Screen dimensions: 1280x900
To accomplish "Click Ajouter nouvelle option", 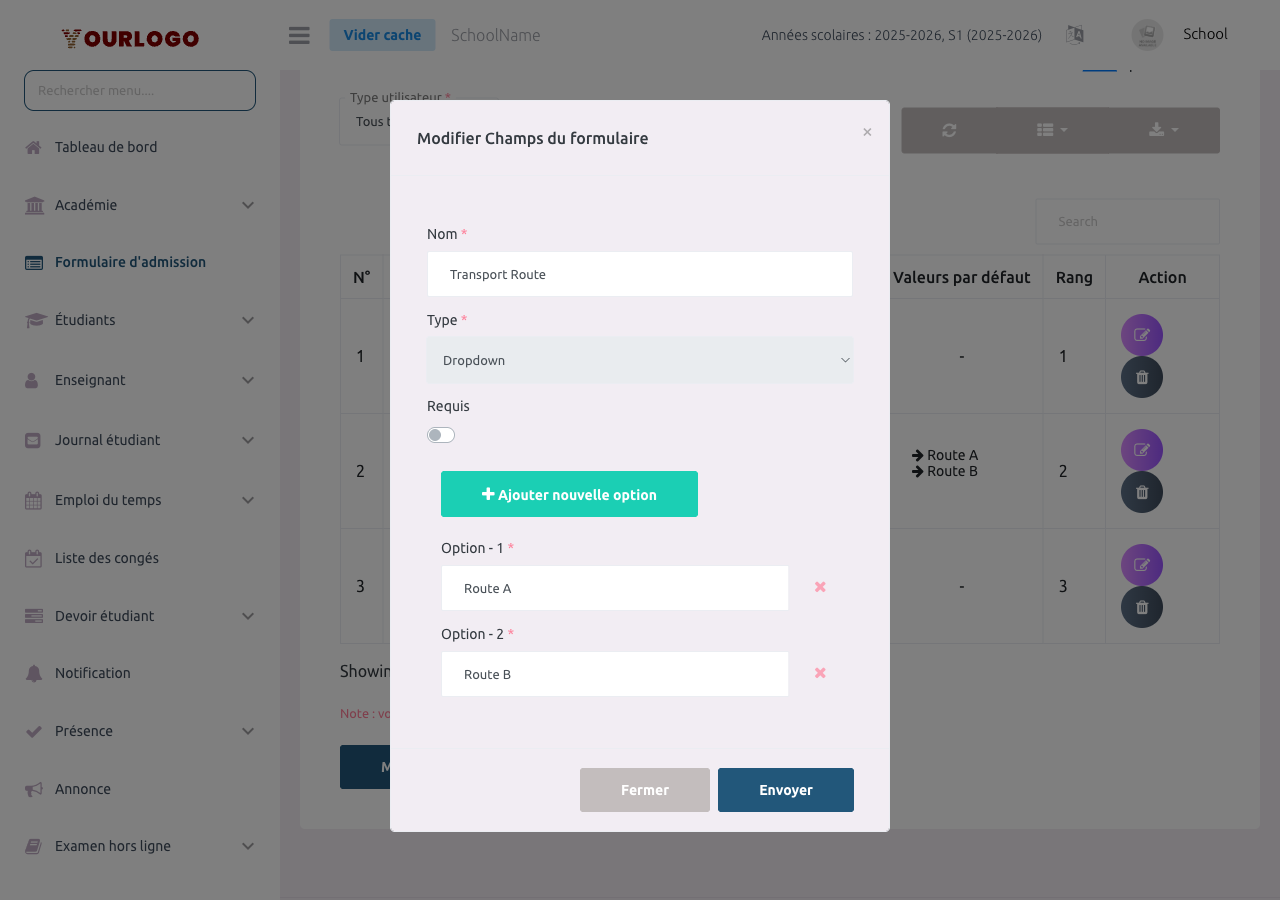I will pos(569,493).
